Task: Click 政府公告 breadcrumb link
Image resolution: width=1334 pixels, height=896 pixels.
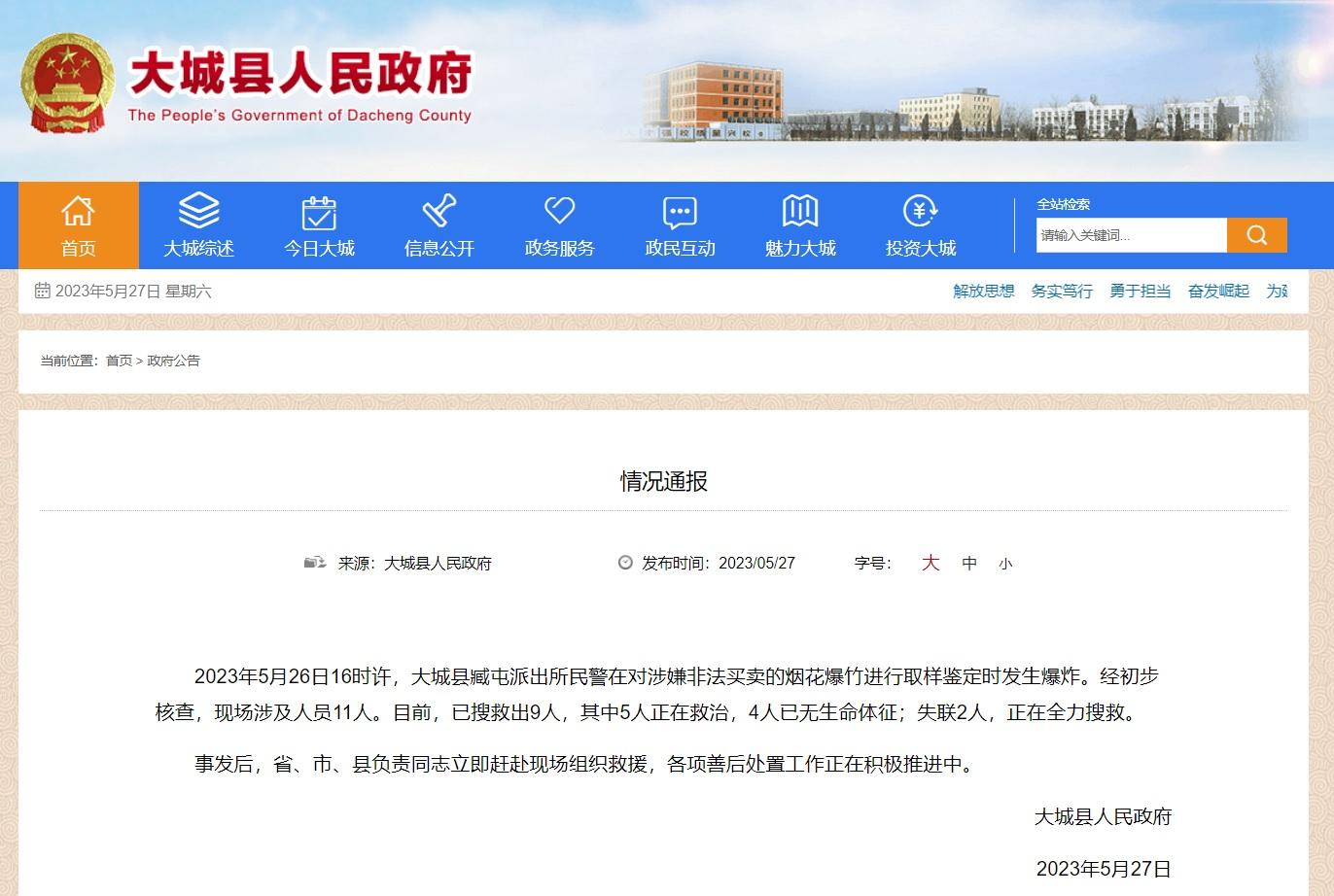Action: click(x=173, y=361)
